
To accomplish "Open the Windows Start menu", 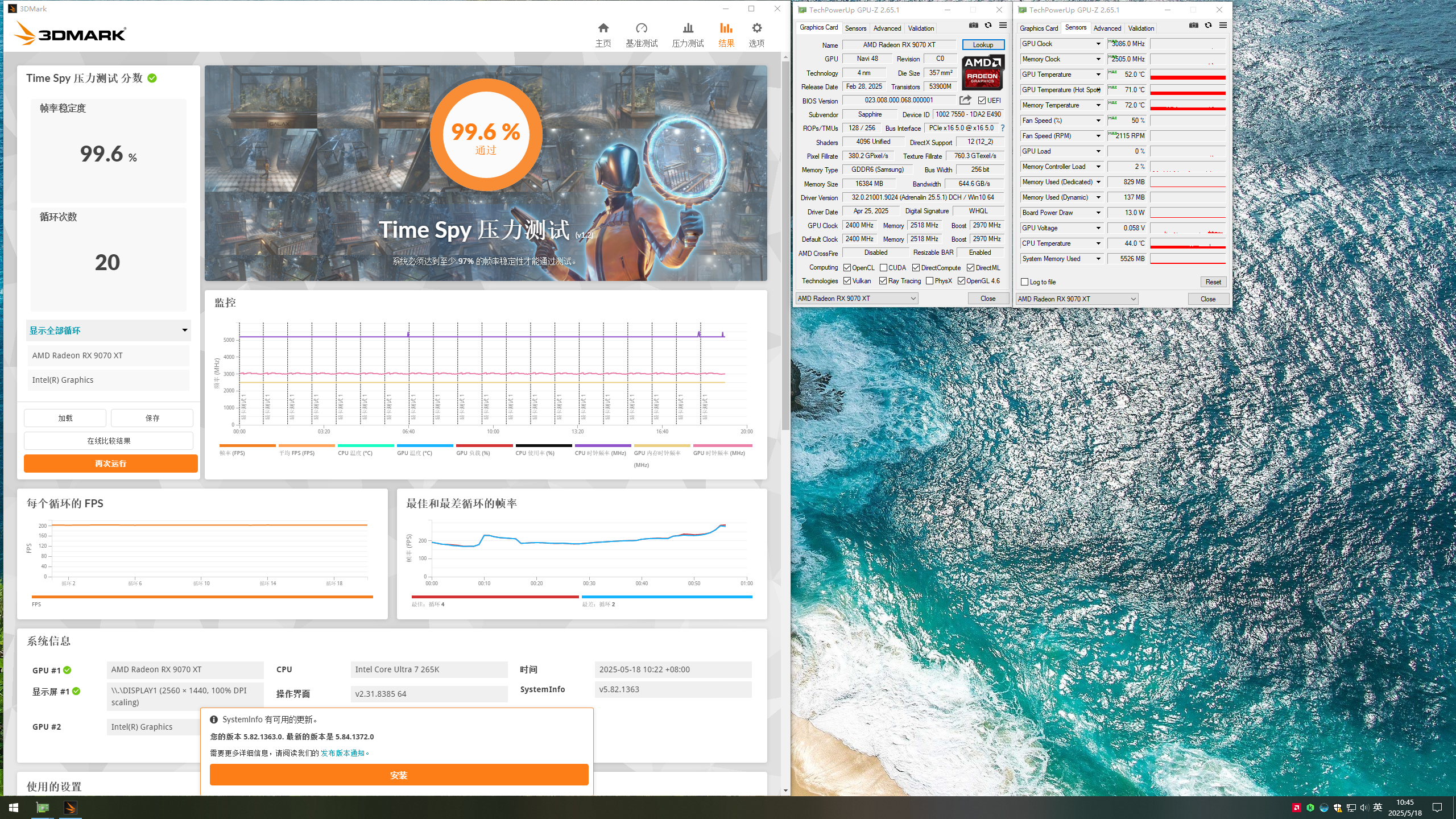I will (14, 808).
